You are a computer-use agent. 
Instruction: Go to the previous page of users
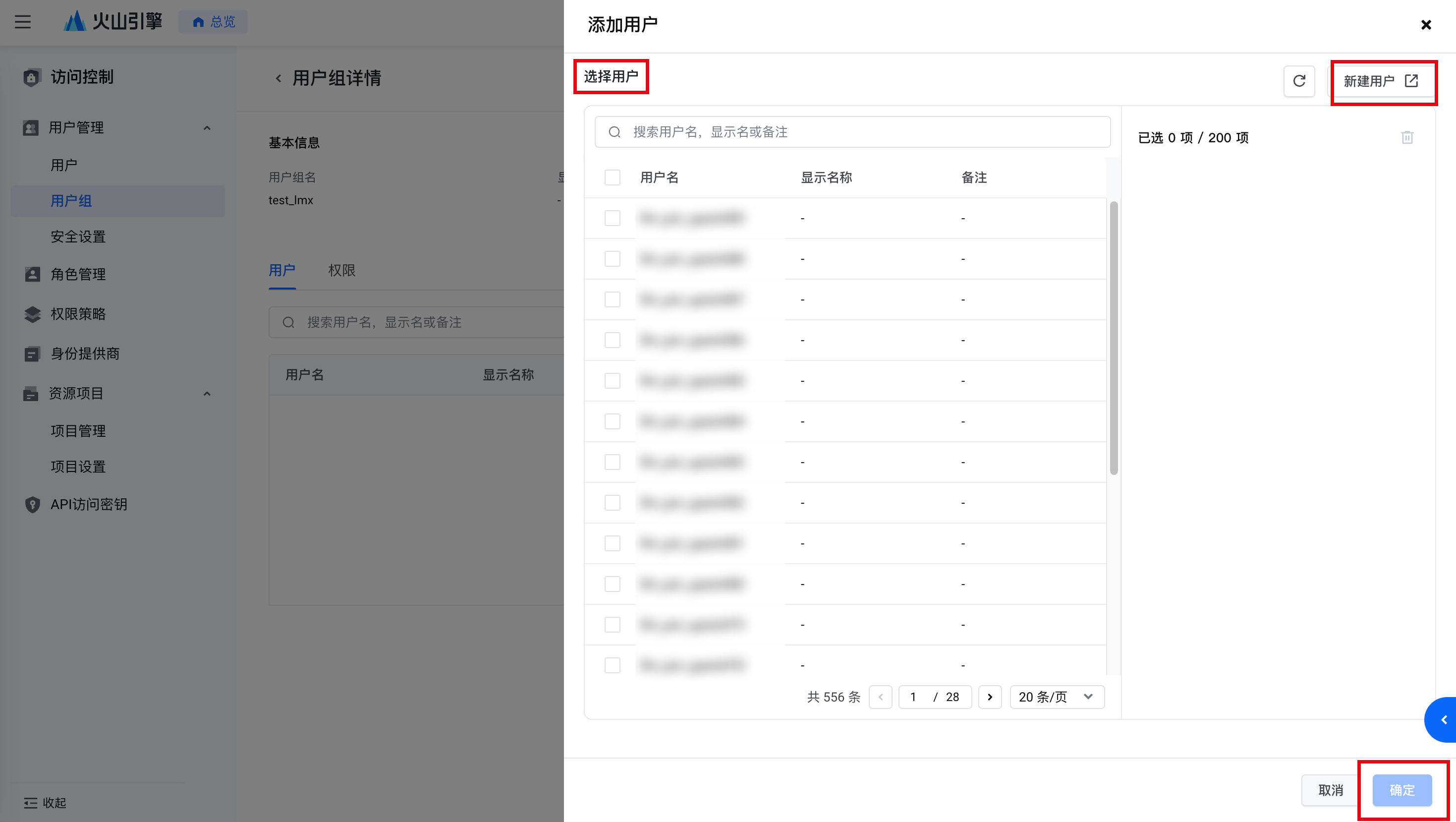pos(881,697)
